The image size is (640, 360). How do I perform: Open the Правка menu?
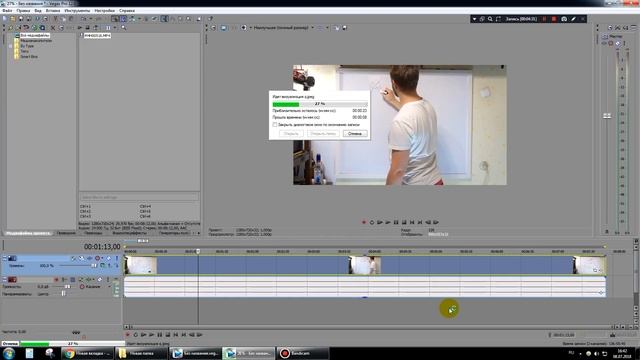(x=23, y=11)
